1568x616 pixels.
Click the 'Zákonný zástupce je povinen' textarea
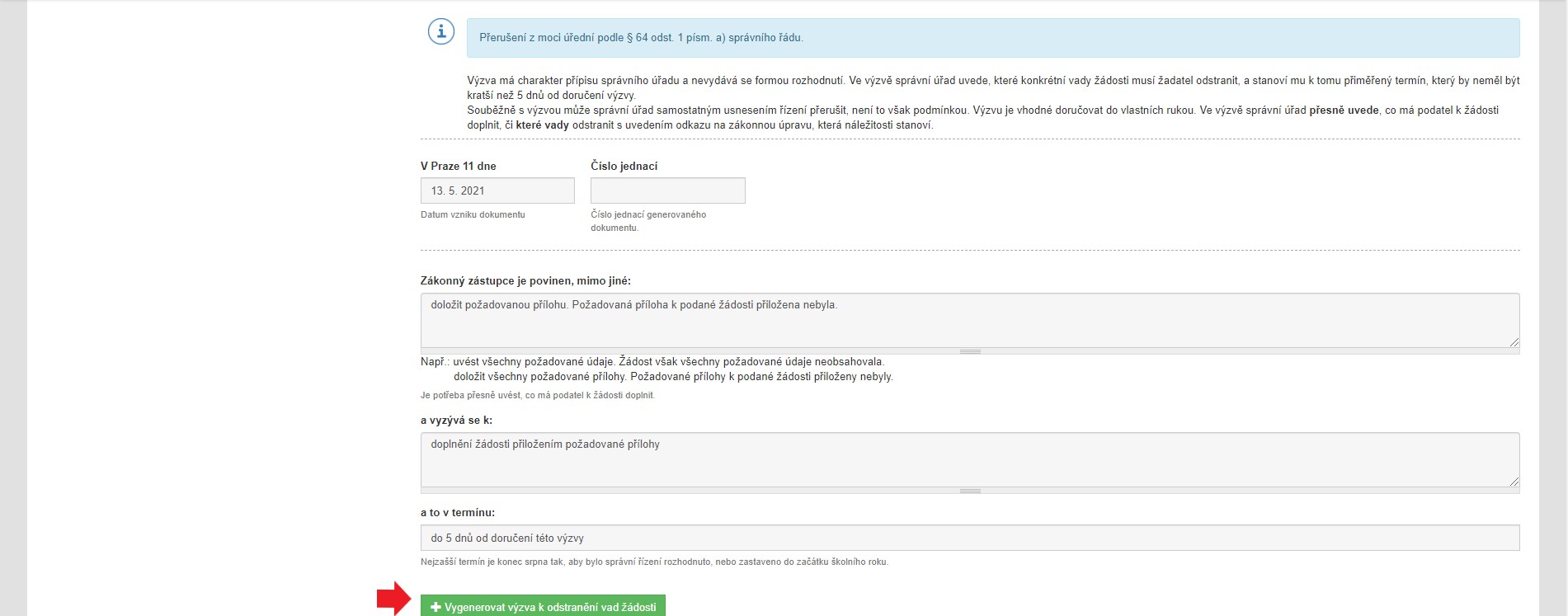[x=970, y=320]
